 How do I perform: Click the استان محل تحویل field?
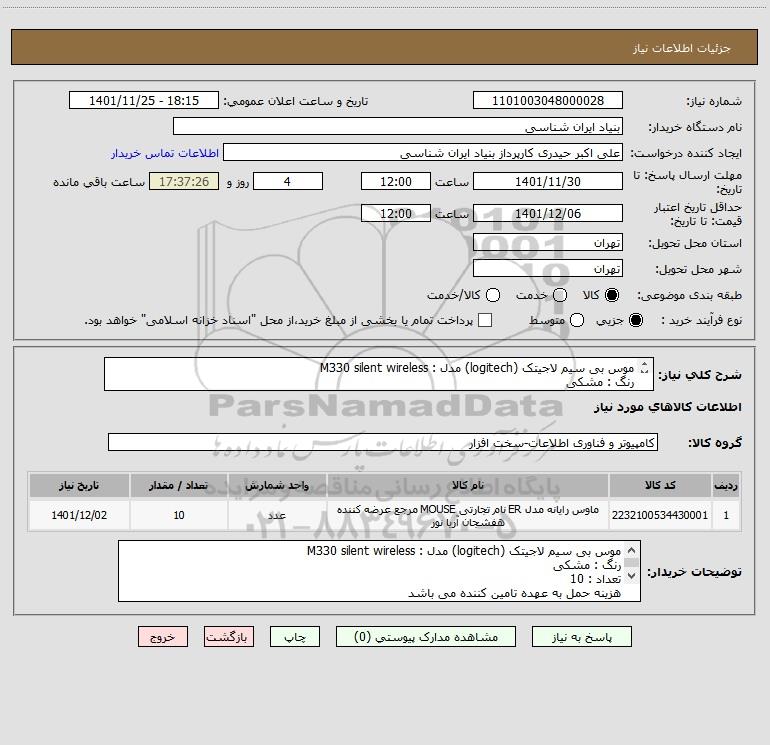click(548, 243)
